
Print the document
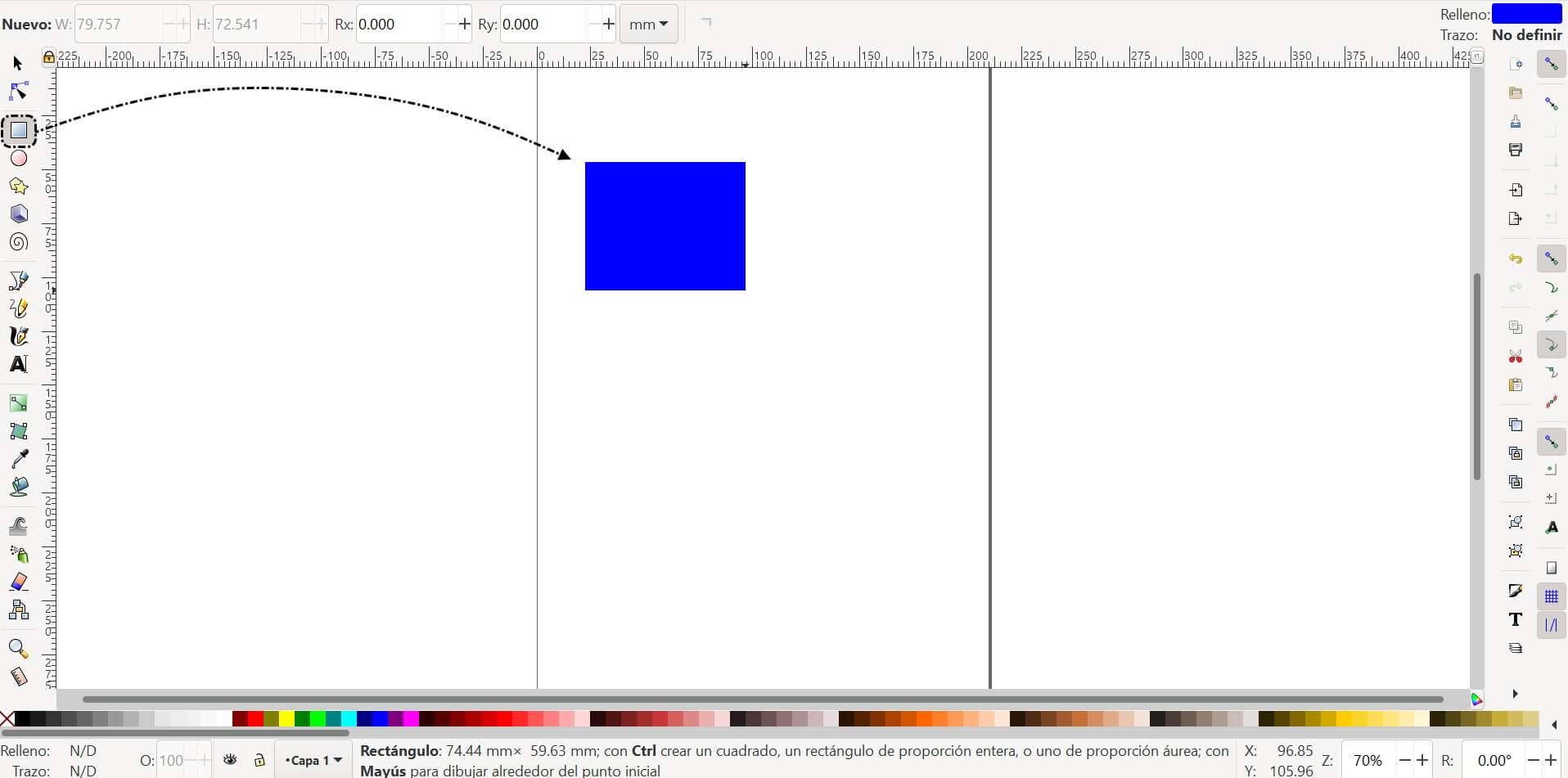pos(1515,150)
